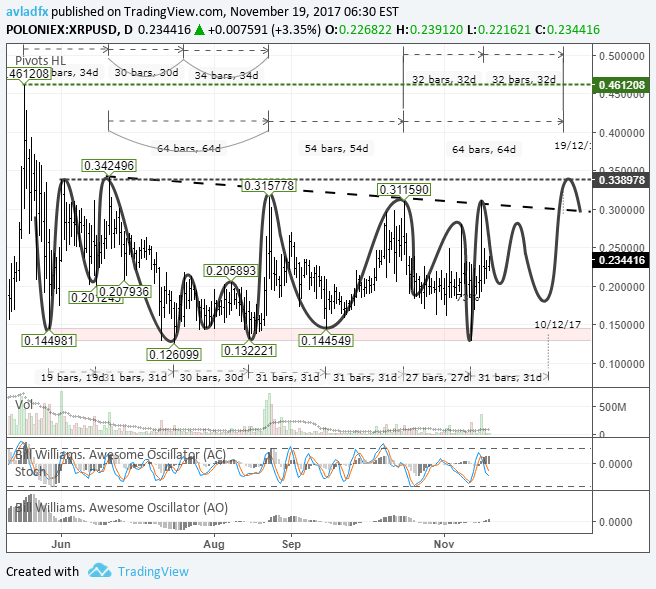
Task: Click the 0.500000 price axis label
Action: tap(621, 56)
